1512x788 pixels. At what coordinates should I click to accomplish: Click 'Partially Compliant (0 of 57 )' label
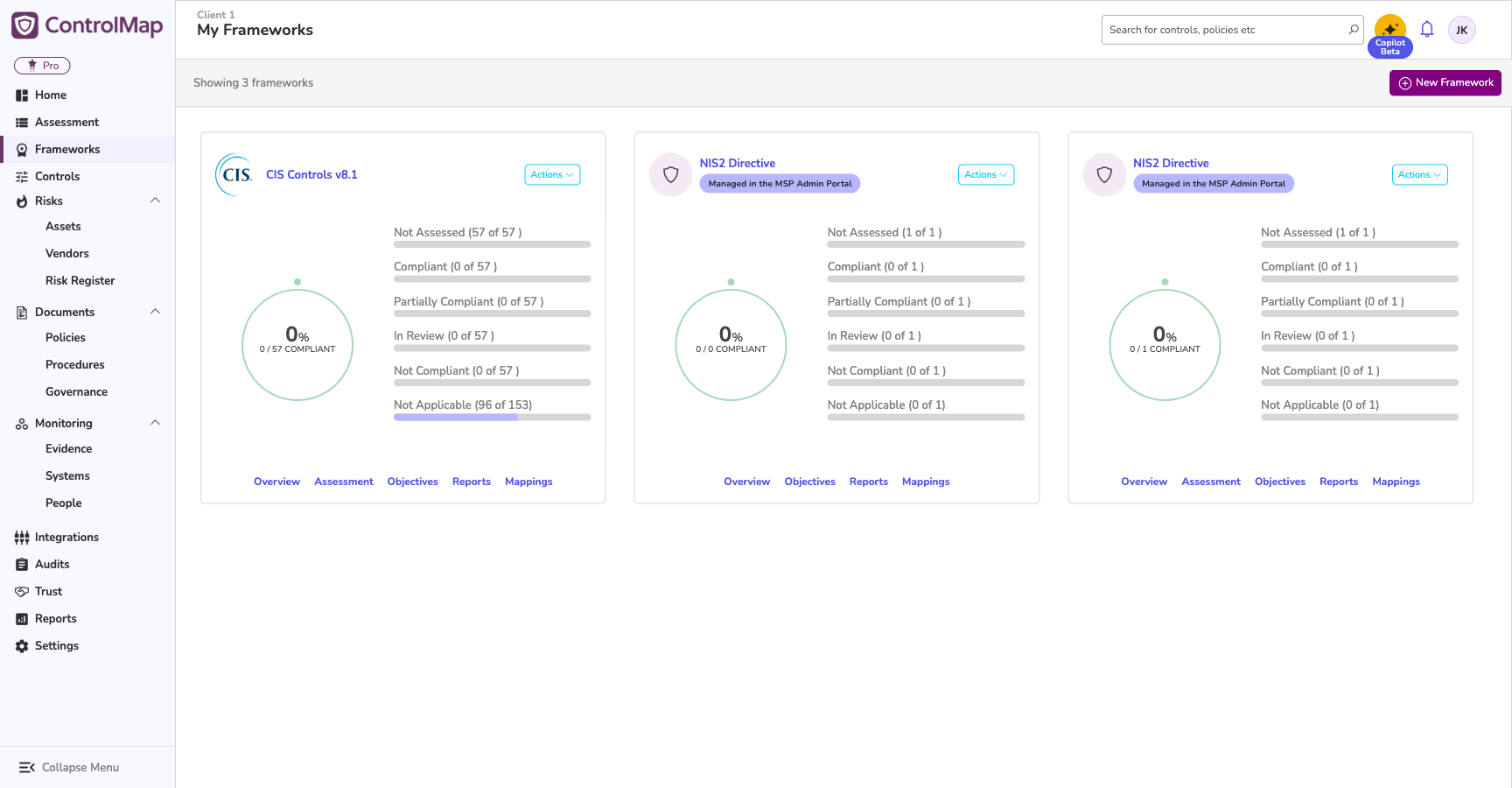point(469,302)
